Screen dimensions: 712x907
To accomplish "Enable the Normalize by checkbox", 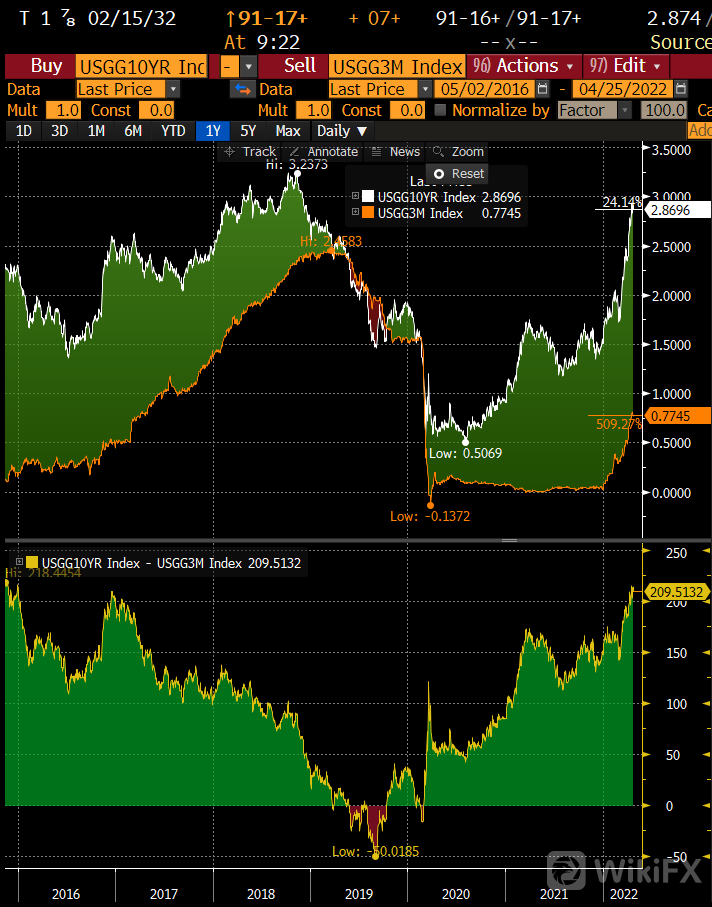I will [x=440, y=110].
